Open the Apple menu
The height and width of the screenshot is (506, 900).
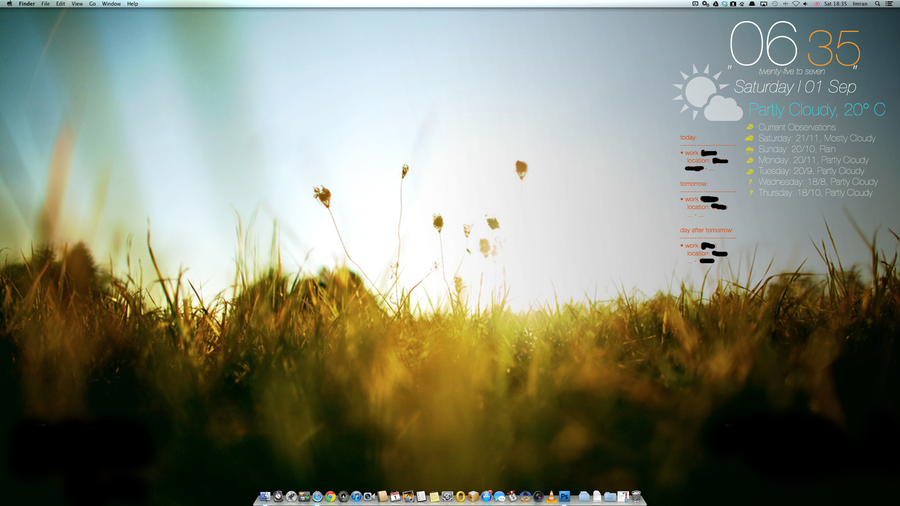tap(9, 3)
